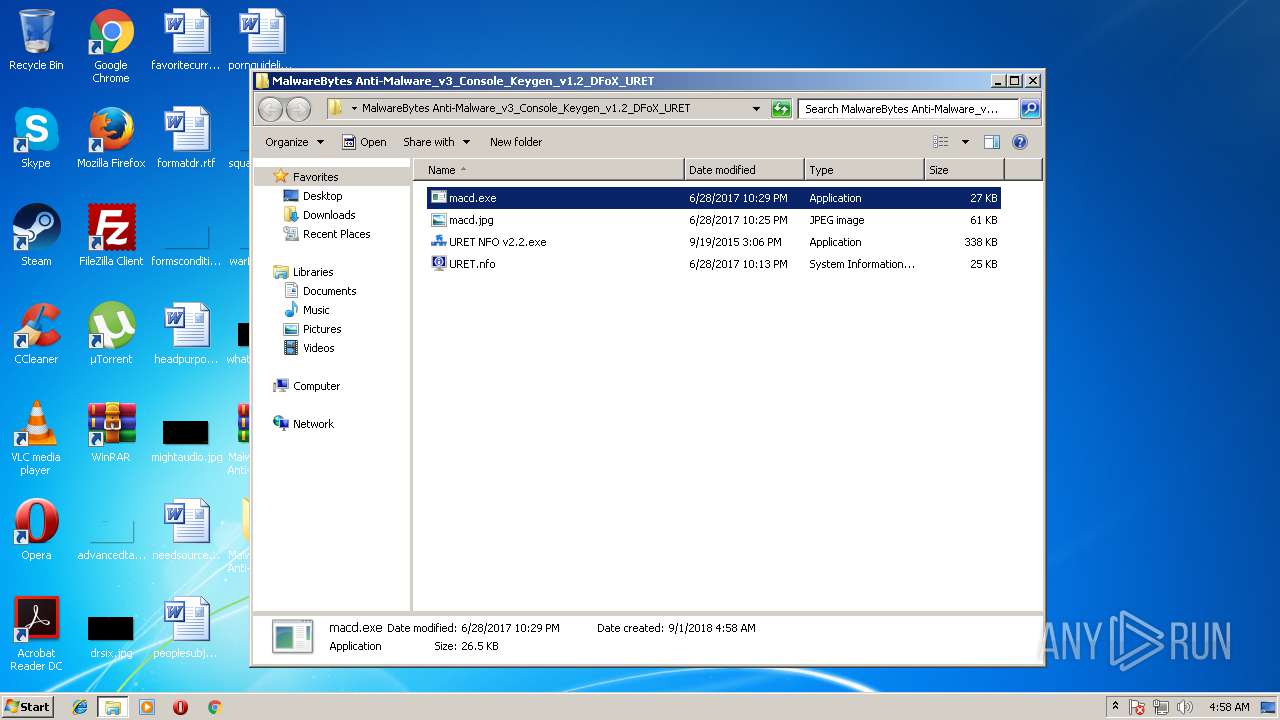Launch Google Chrome from desktop
Viewport: 1280px width, 720px height.
pos(111,46)
